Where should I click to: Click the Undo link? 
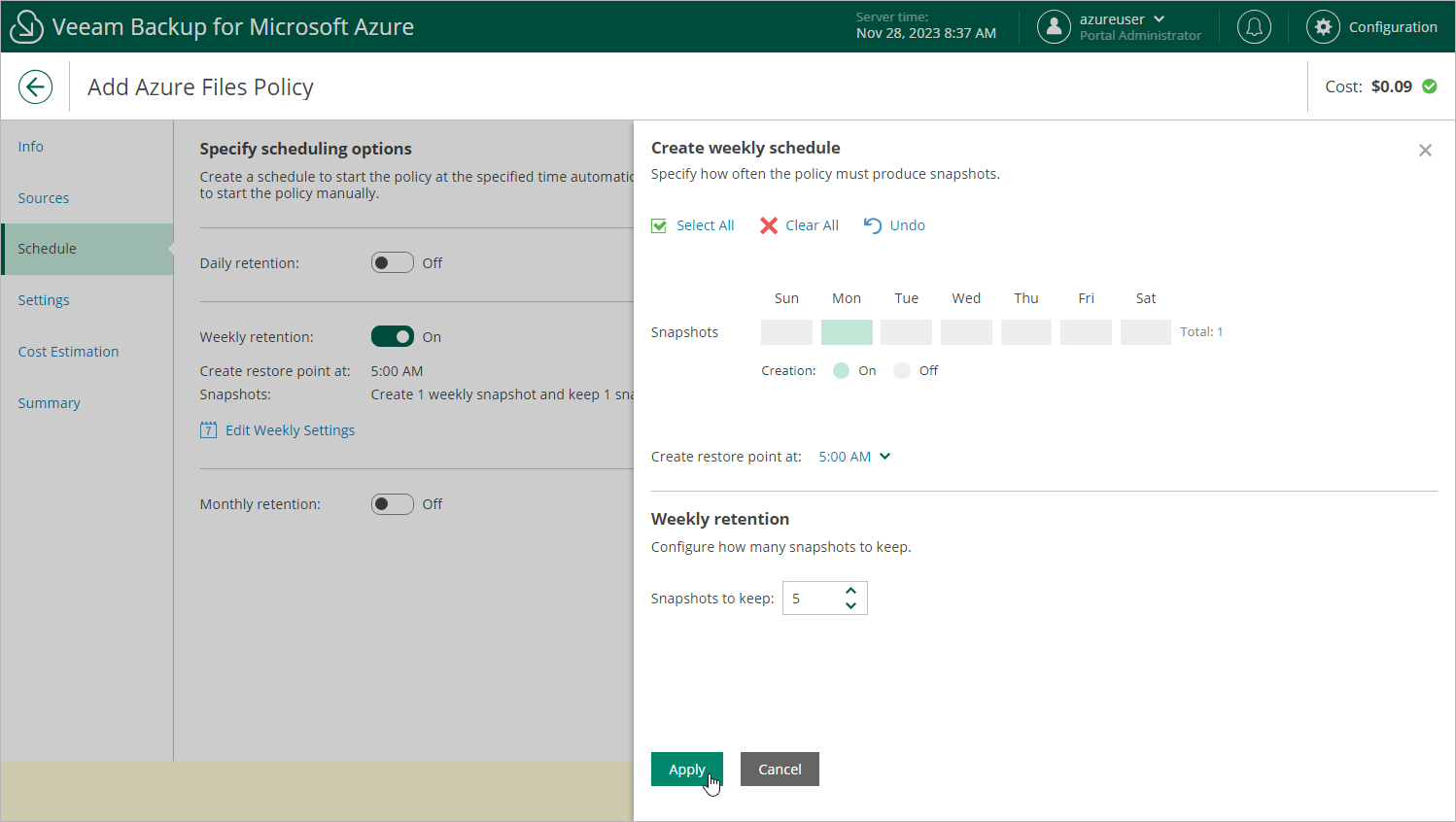(x=908, y=225)
